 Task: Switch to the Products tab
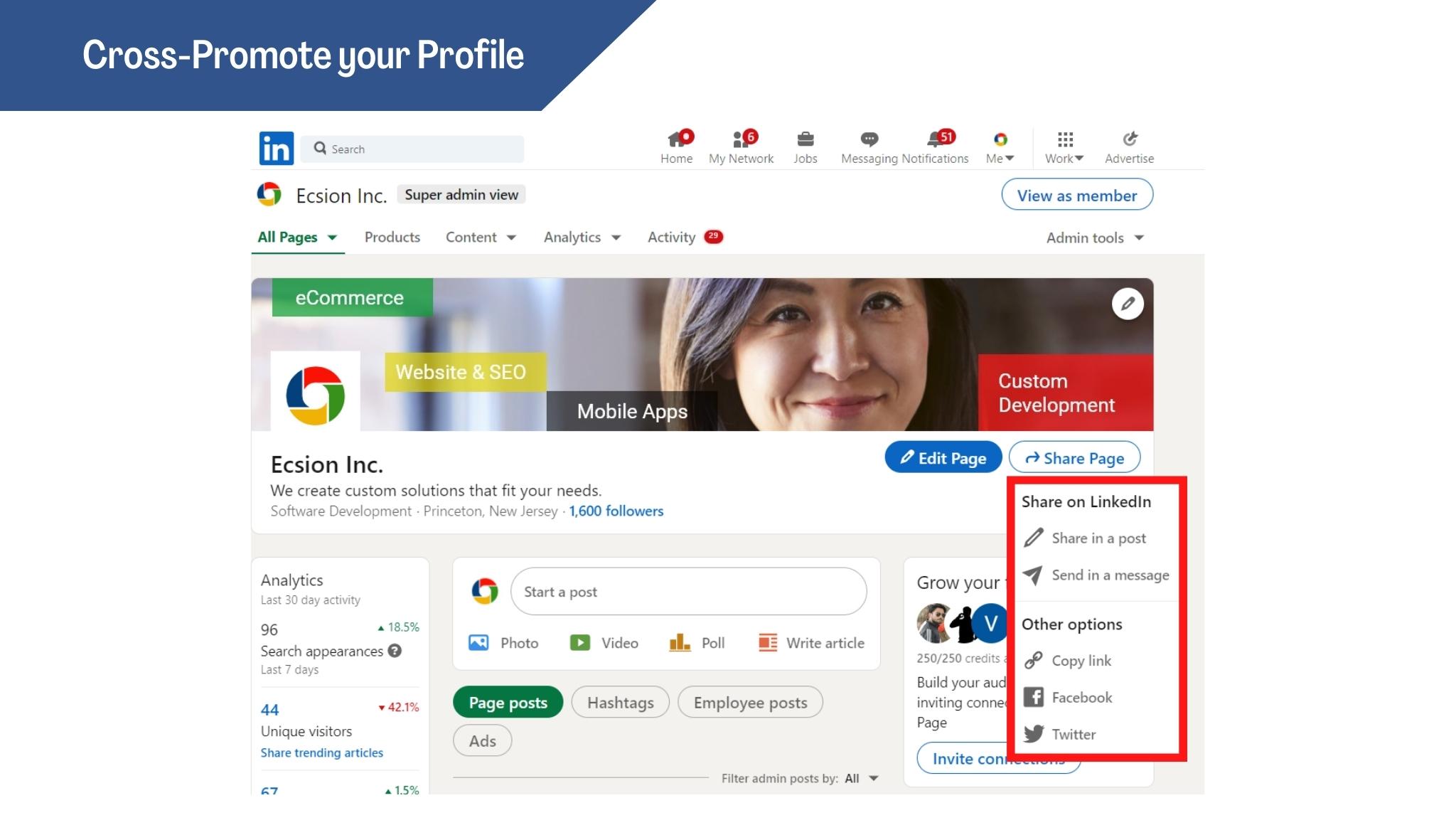click(x=392, y=238)
